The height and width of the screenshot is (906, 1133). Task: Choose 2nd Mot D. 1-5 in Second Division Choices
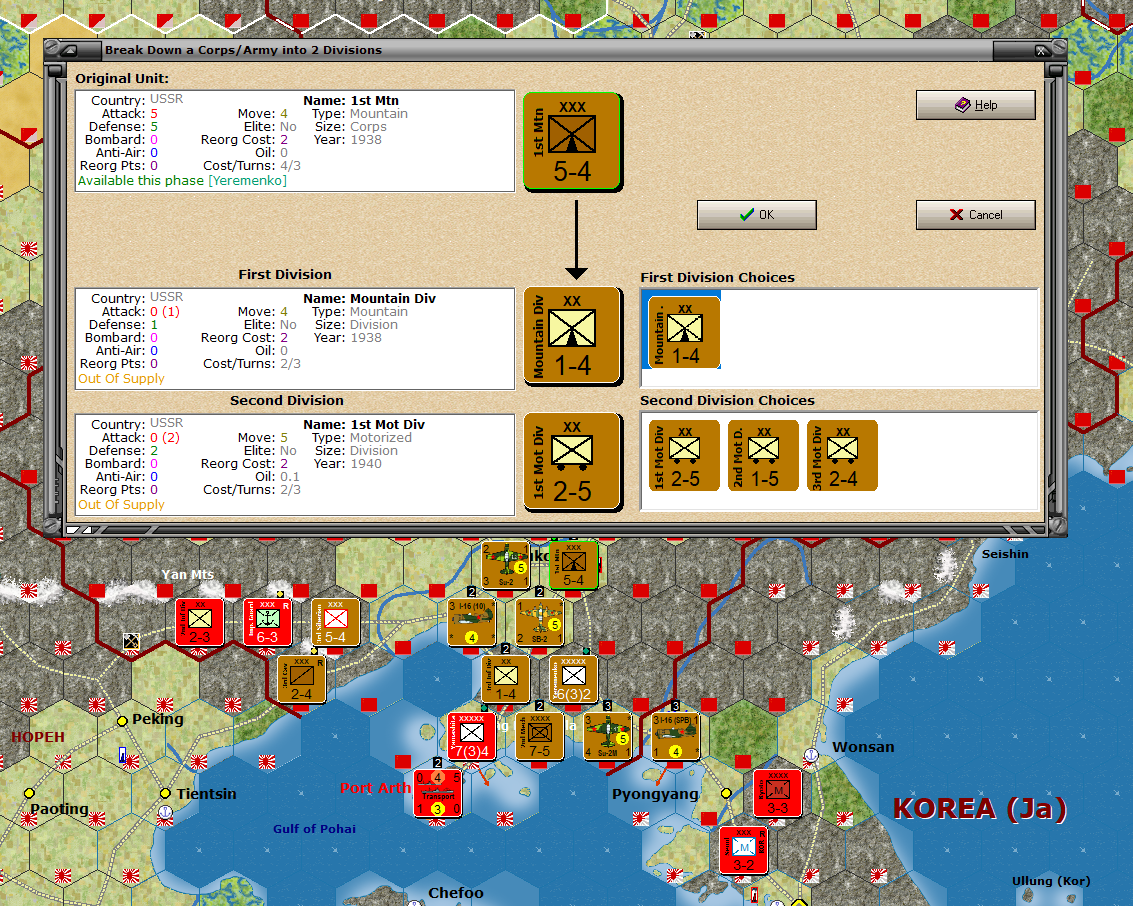763,456
